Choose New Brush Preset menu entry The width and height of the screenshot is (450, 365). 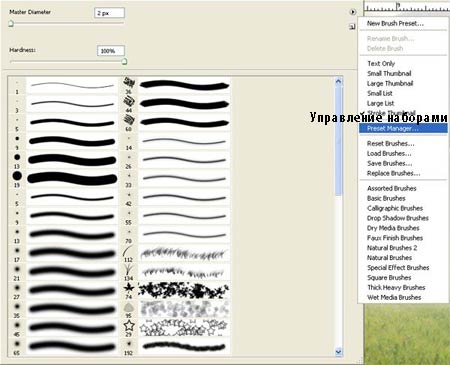tap(395, 23)
